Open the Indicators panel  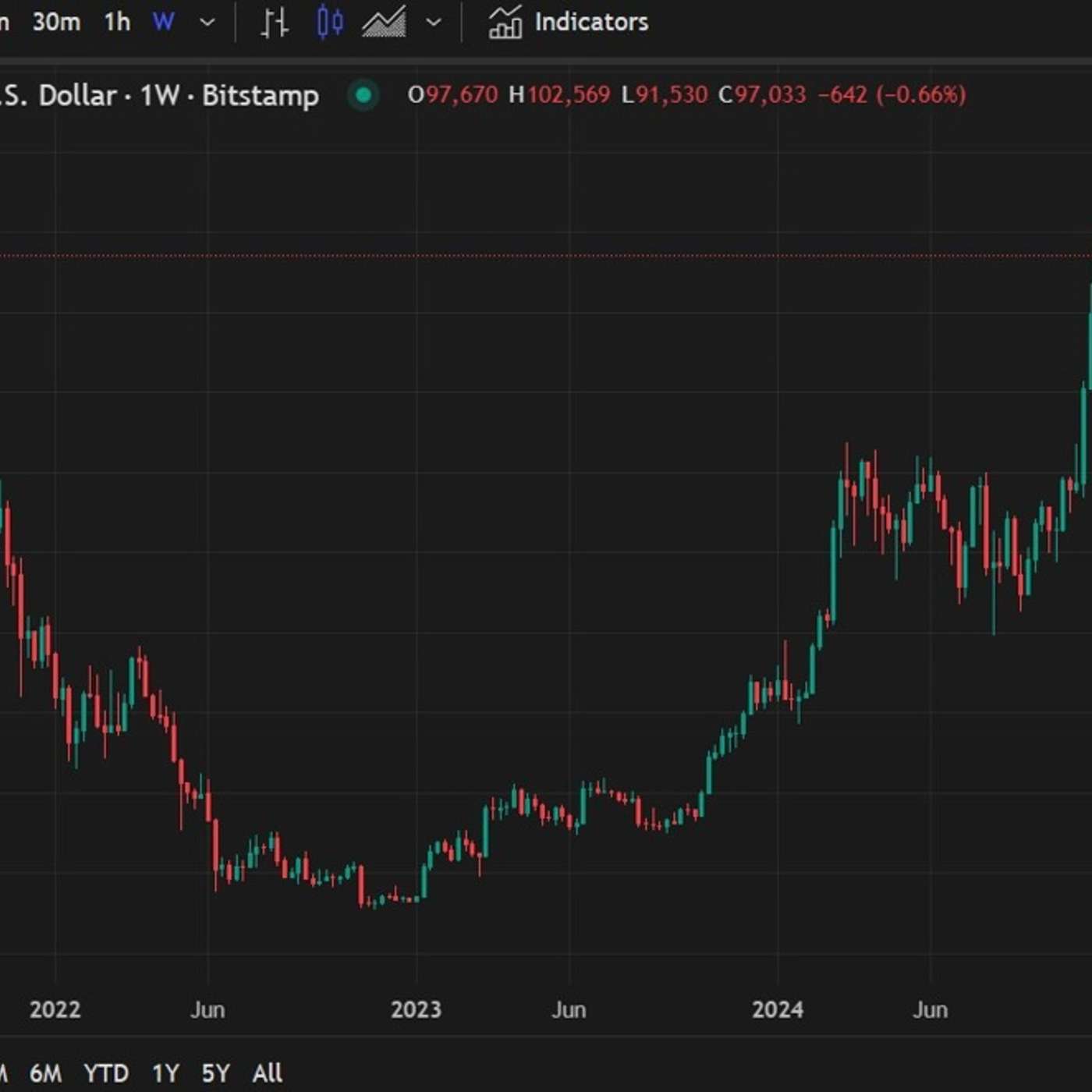(590, 23)
